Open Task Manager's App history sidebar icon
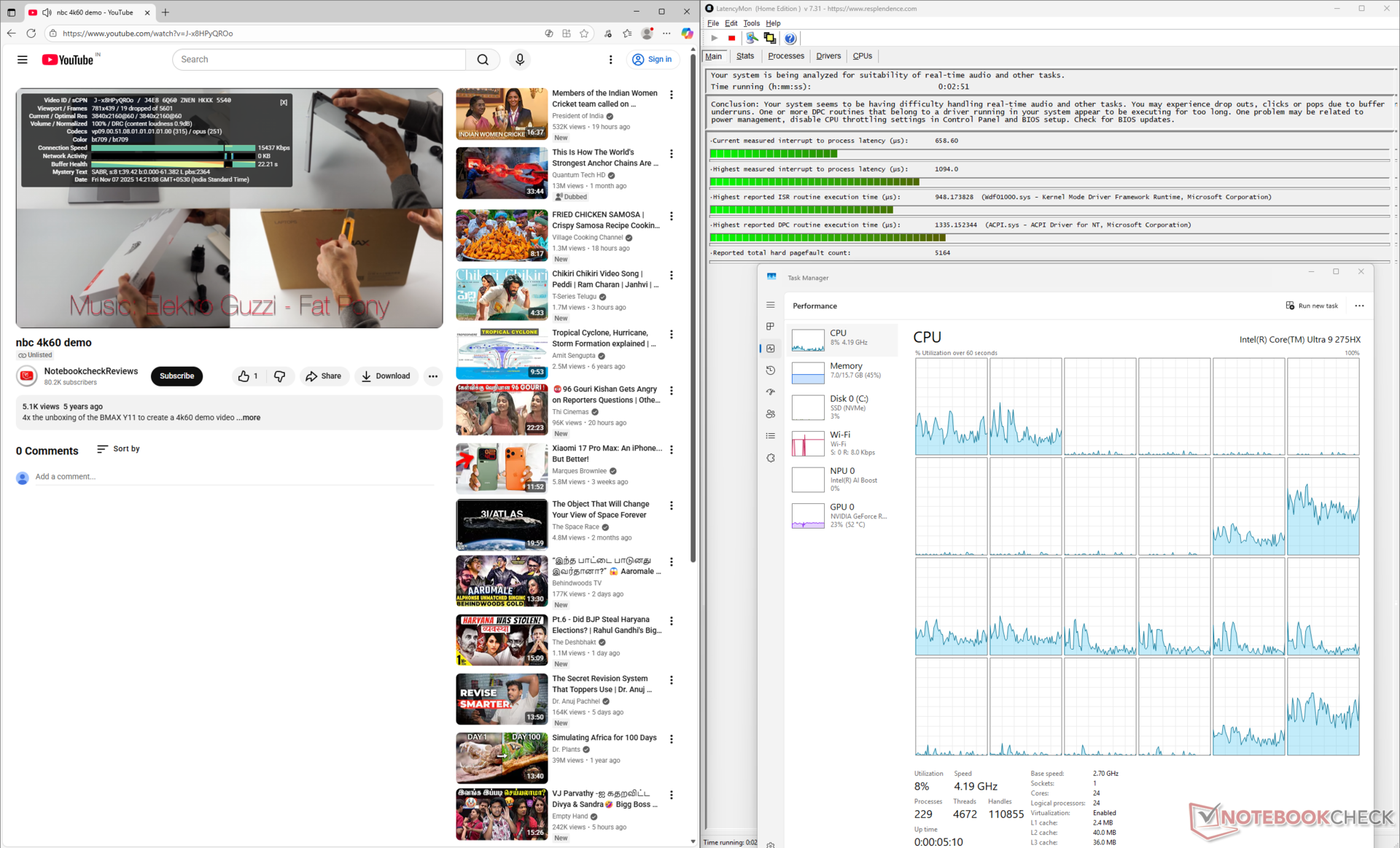Viewport: 1400px width, 848px height. point(771,370)
